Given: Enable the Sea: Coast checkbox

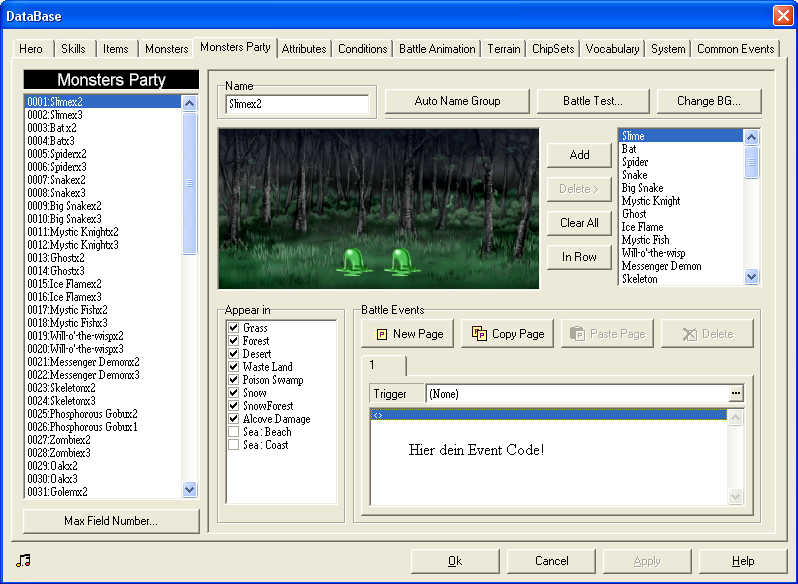Looking at the screenshot, I should click(234, 445).
